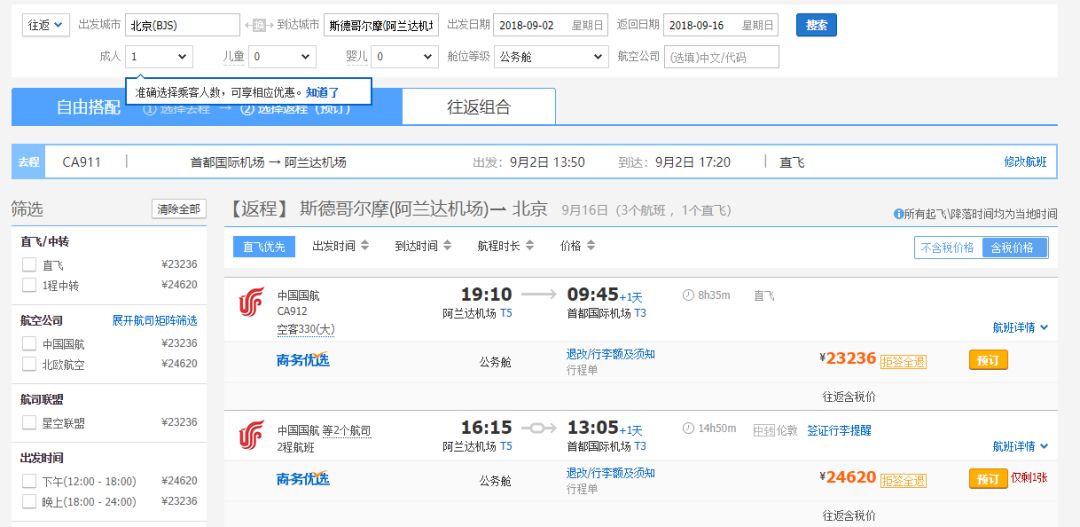Screen dimensions: 1080x527
Task: Click the 出发城市 北京(BJS) field
Action: [x=183, y=25]
